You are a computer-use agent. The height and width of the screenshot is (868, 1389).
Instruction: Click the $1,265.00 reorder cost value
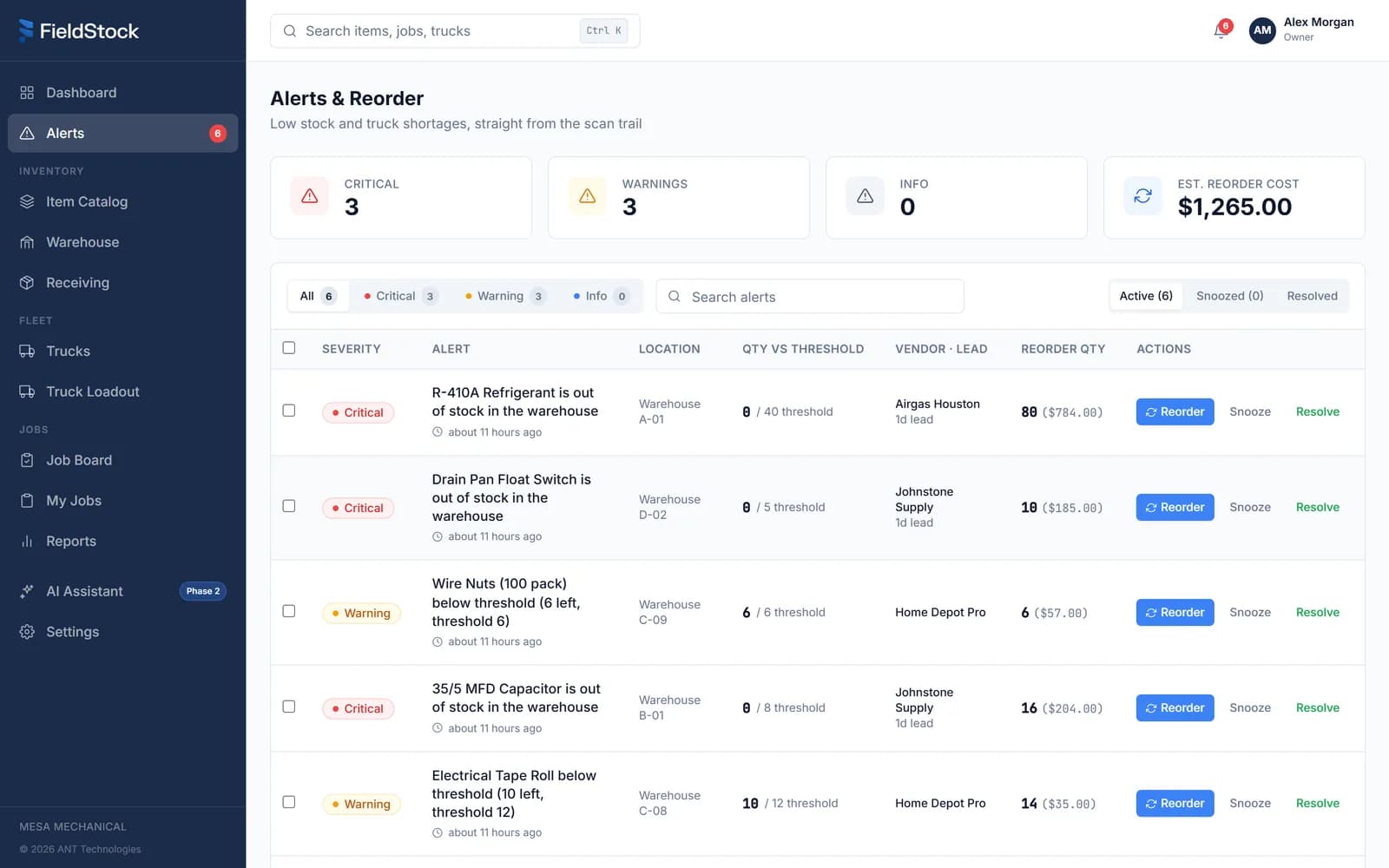click(x=1234, y=207)
